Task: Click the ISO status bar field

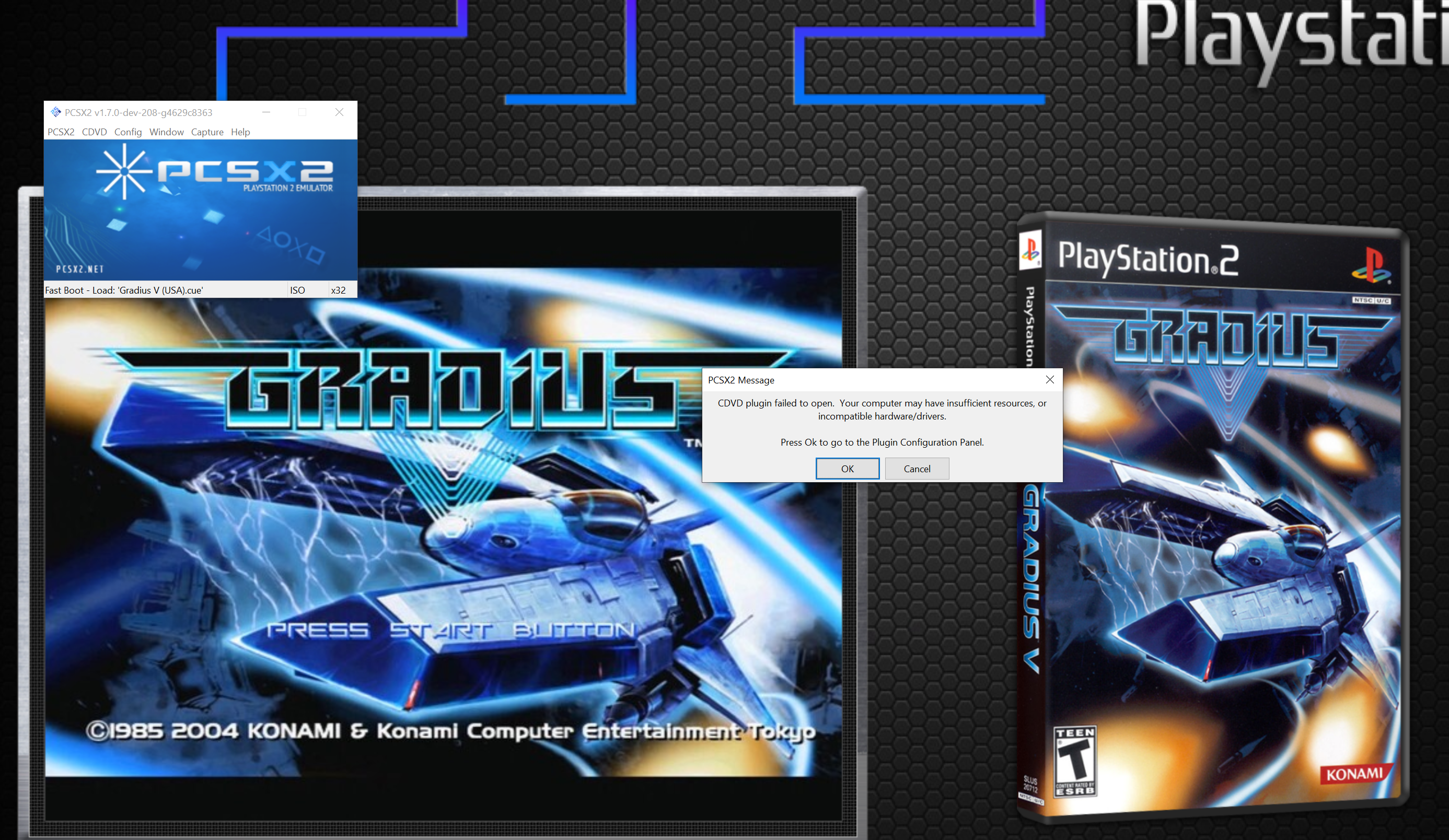Action: (x=297, y=290)
